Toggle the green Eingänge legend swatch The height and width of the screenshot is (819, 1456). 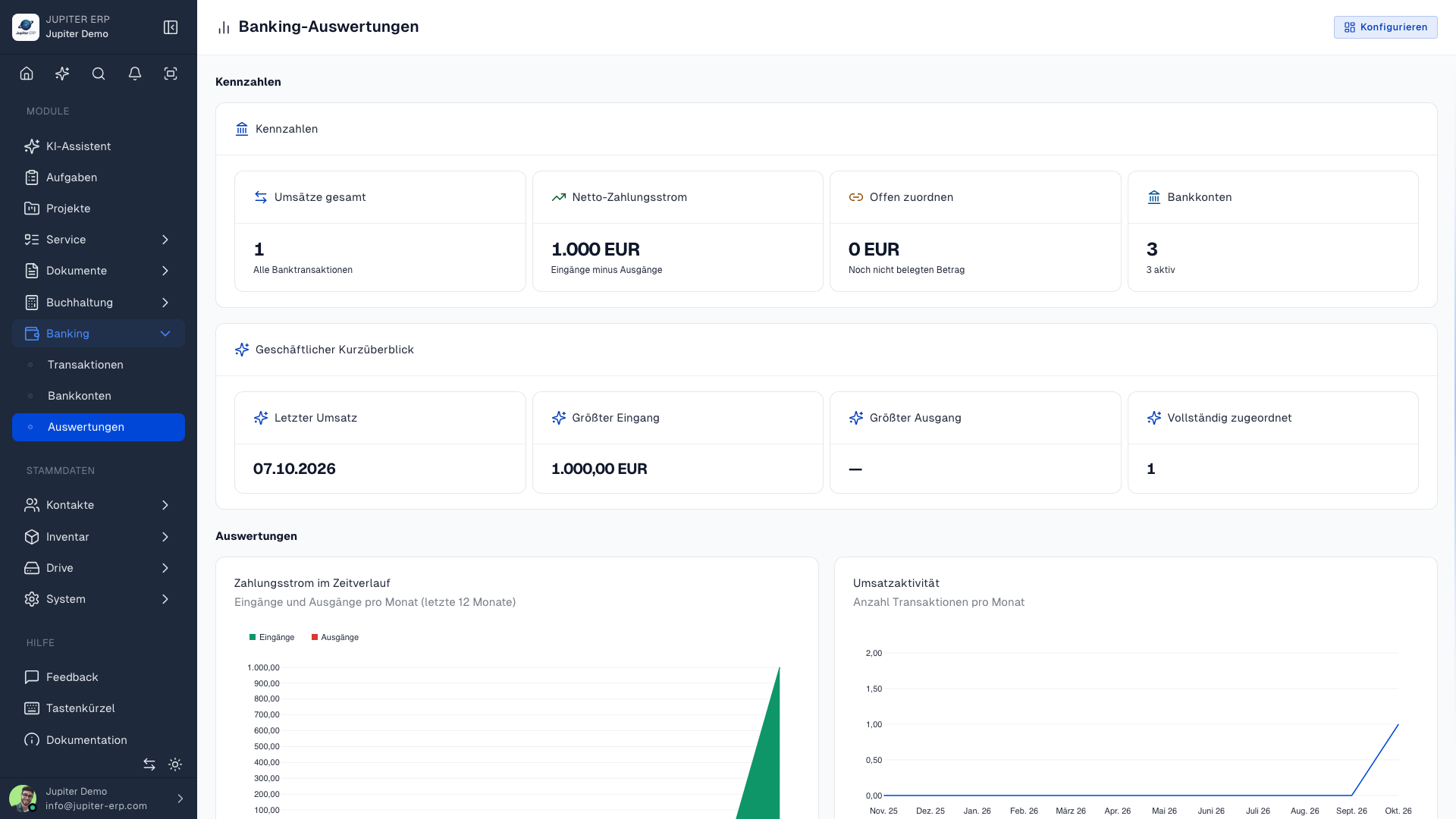click(253, 637)
